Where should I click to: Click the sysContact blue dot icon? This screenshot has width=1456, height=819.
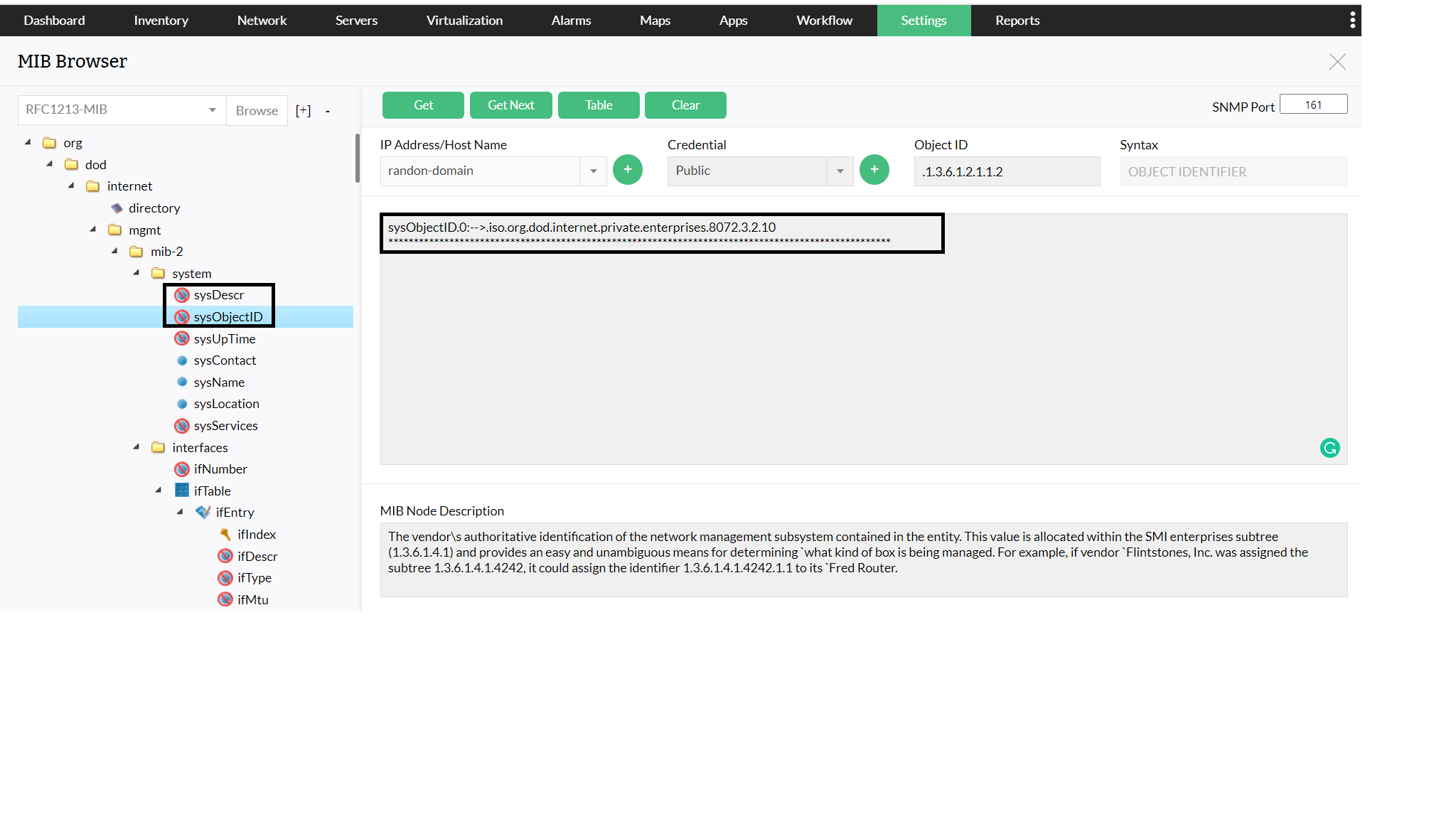click(x=182, y=360)
